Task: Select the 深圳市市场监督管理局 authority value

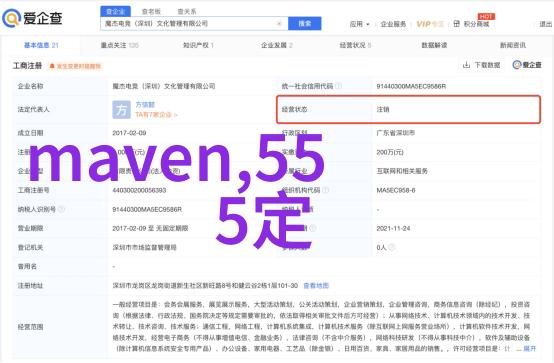Action: pos(145,247)
